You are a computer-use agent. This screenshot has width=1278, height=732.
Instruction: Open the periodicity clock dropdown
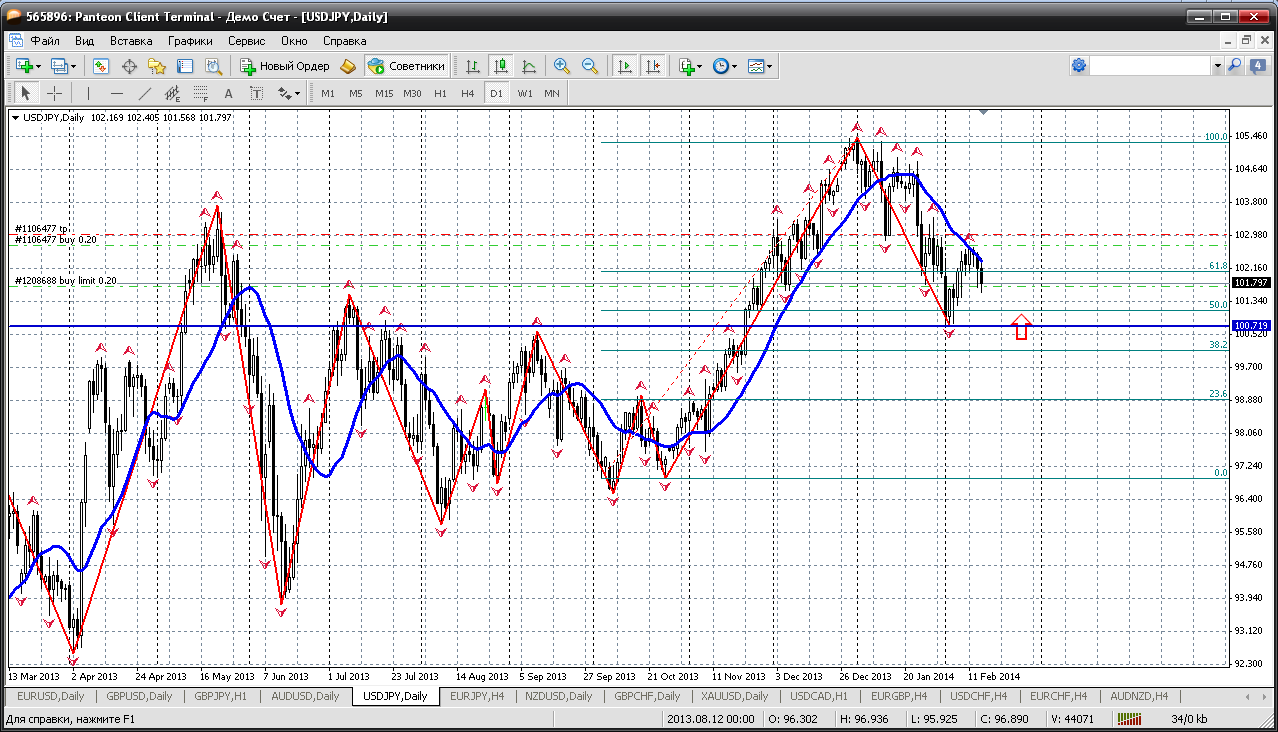pos(725,66)
